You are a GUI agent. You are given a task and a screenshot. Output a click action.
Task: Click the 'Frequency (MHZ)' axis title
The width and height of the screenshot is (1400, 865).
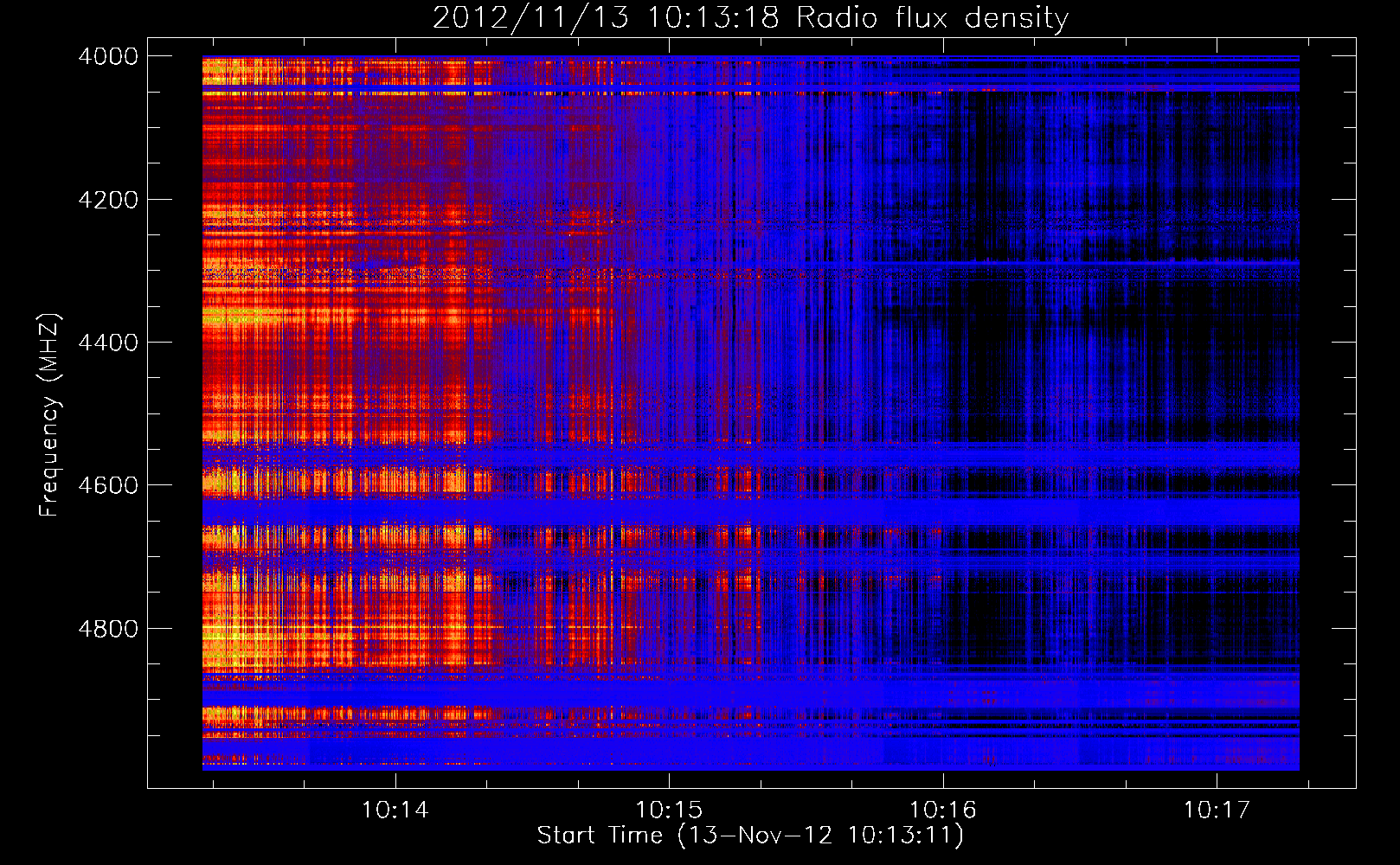(x=50, y=415)
